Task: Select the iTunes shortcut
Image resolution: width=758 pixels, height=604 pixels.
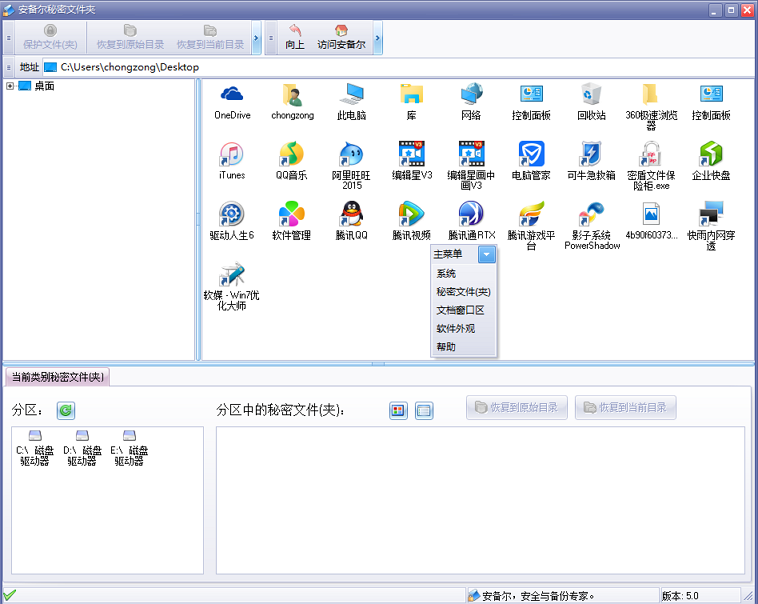Action: (232, 161)
